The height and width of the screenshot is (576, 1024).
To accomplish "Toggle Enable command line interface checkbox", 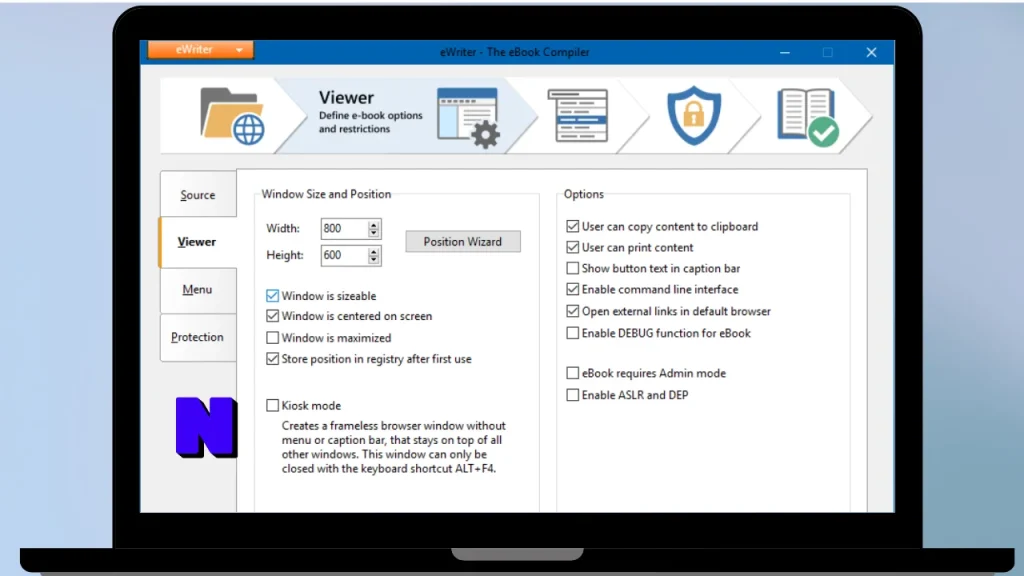I will (x=573, y=289).
